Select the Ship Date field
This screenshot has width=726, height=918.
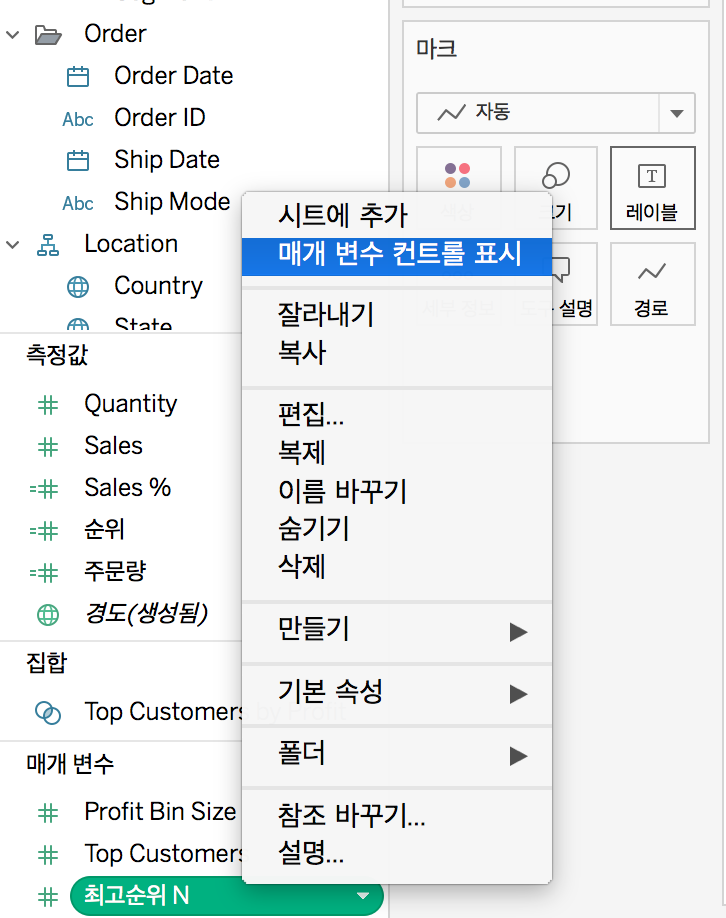[x=167, y=160]
